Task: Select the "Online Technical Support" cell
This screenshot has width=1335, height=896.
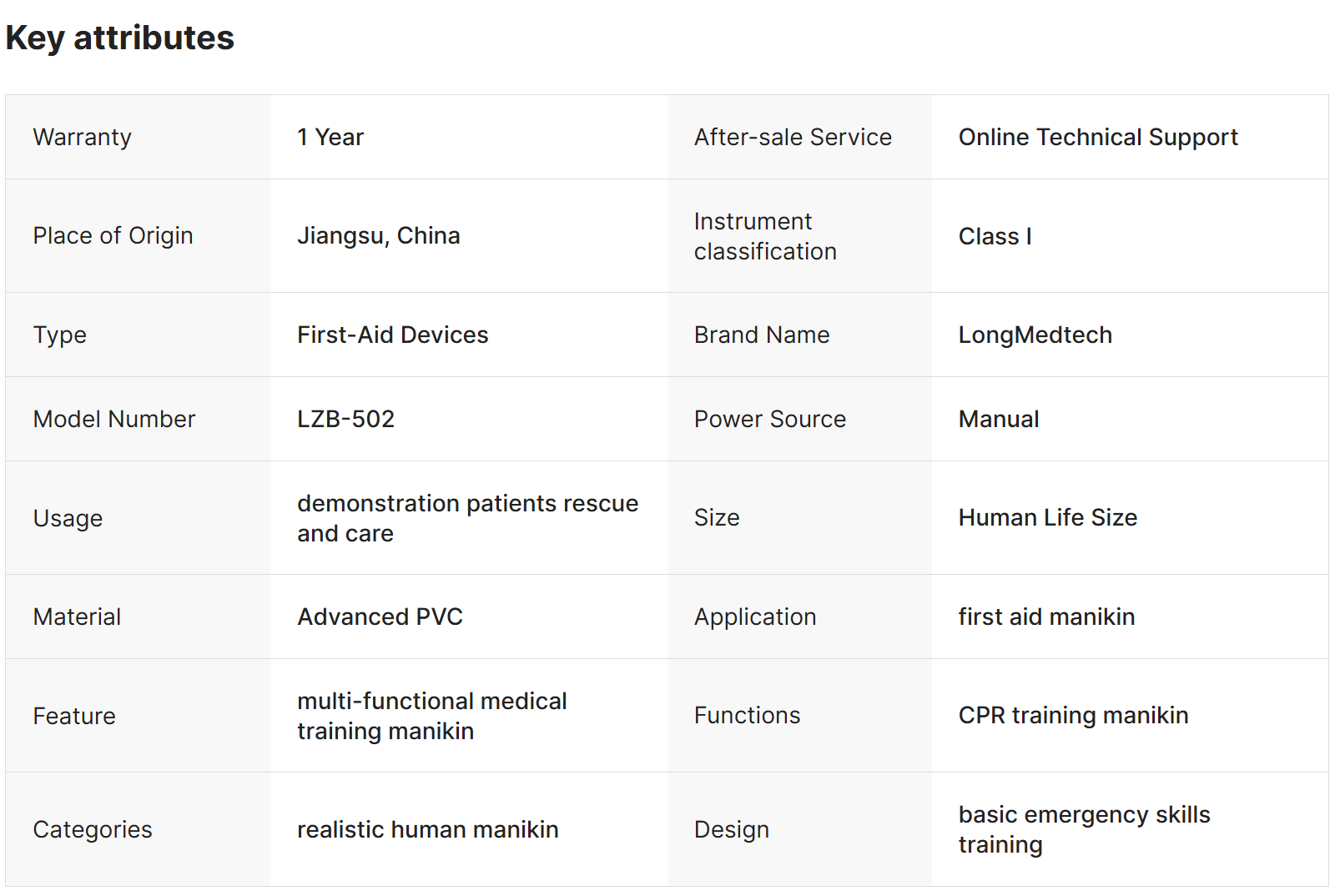Action: coord(1097,137)
